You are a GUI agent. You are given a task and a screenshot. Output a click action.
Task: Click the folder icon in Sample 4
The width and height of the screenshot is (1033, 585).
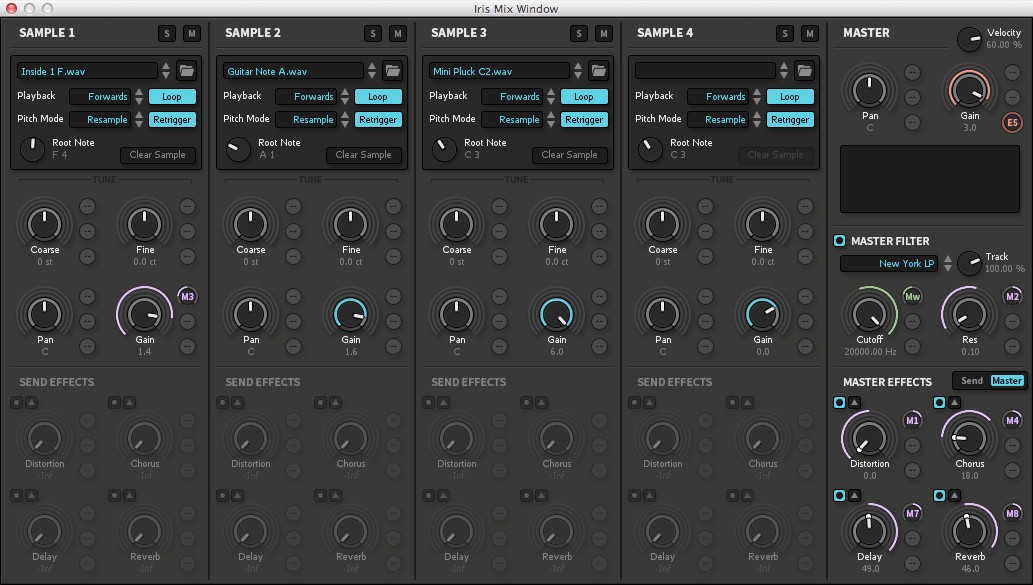(804, 71)
